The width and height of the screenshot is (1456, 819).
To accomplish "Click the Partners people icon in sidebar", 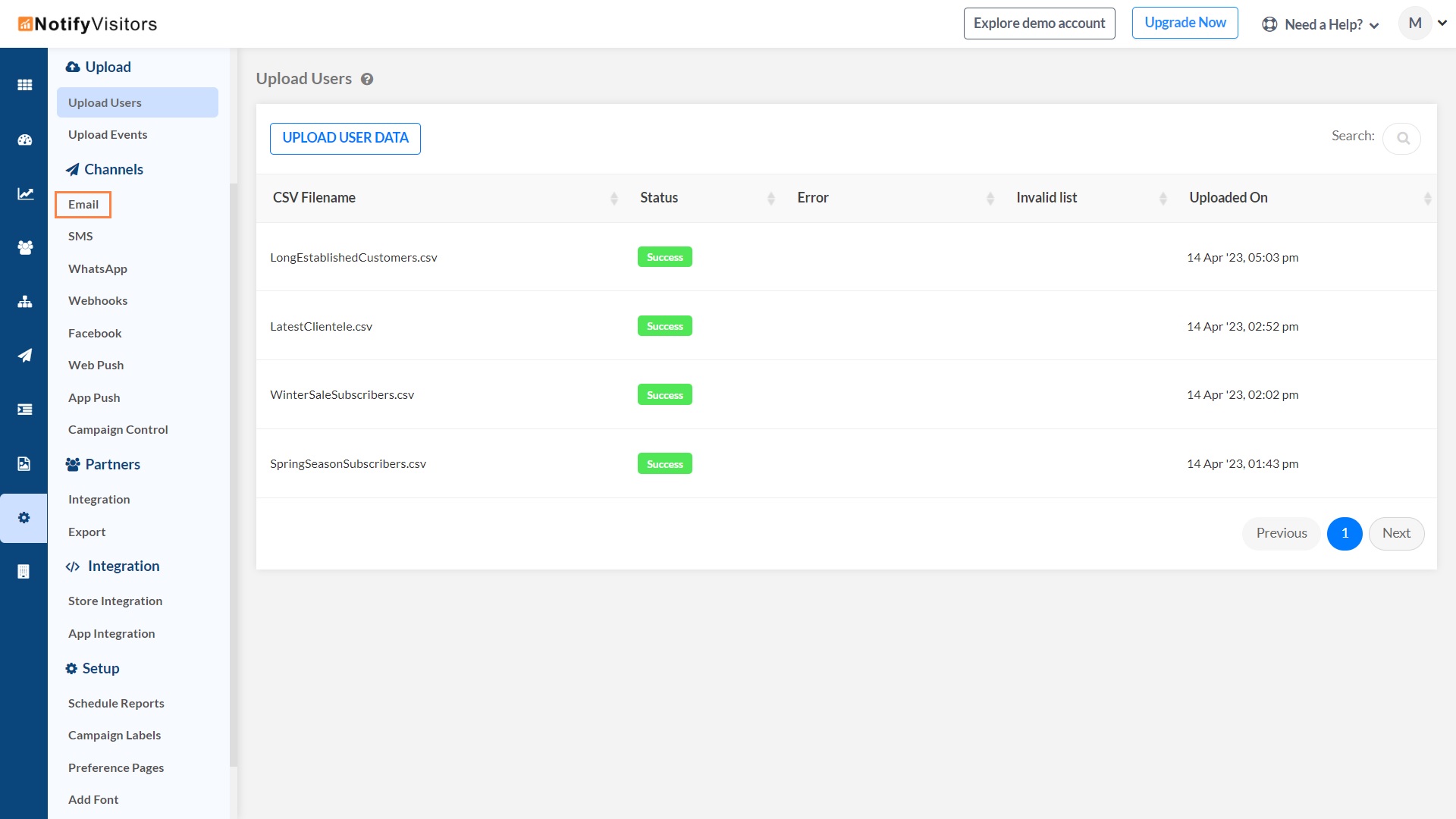I will tap(73, 465).
